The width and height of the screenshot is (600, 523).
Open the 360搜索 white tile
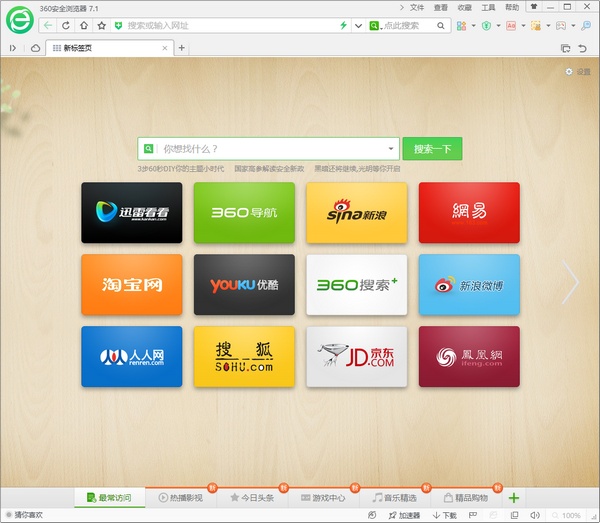tap(357, 285)
